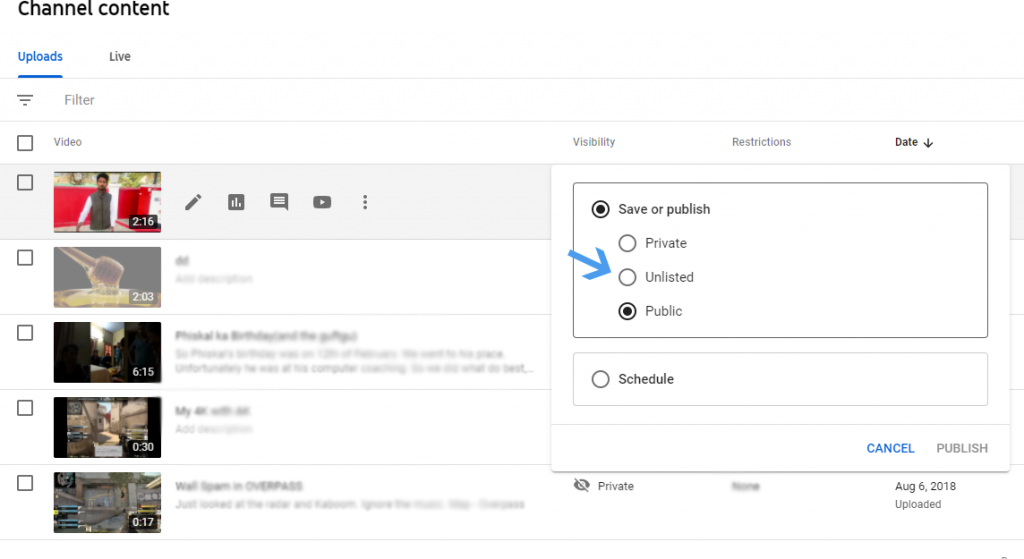Screen dimensions: 1024x559
Task: Open the Uploads tab
Action: [x=40, y=57]
